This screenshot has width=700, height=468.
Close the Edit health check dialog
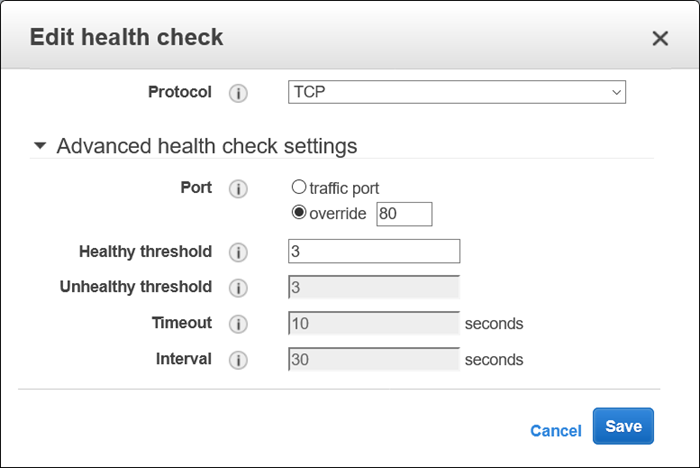click(x=660, y=39)
